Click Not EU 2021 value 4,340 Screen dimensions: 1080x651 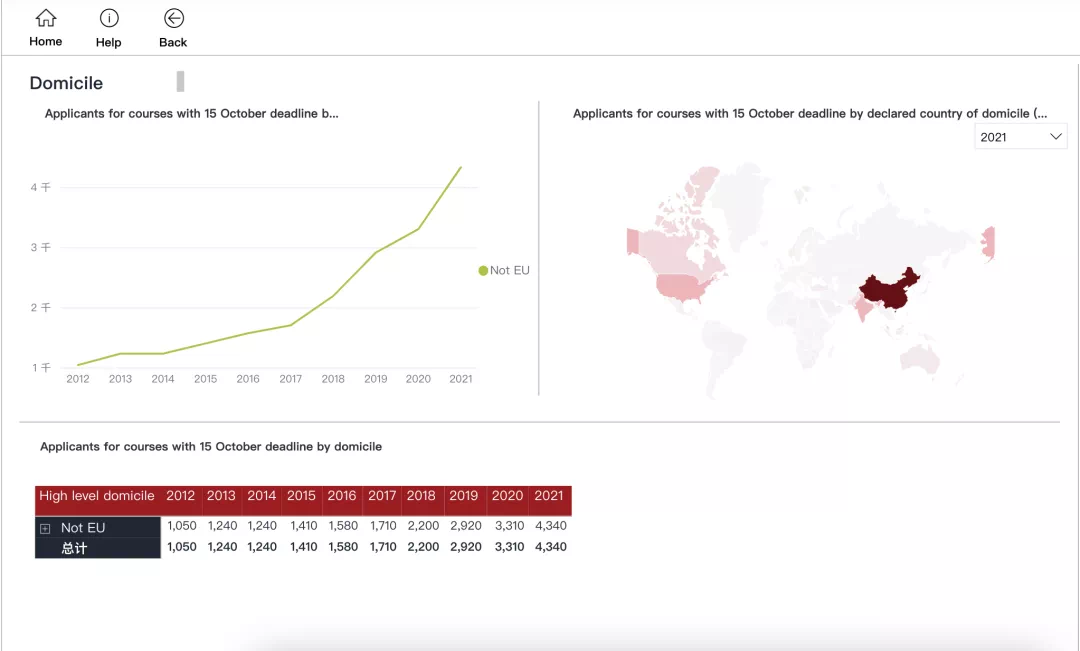coord(551,526)
